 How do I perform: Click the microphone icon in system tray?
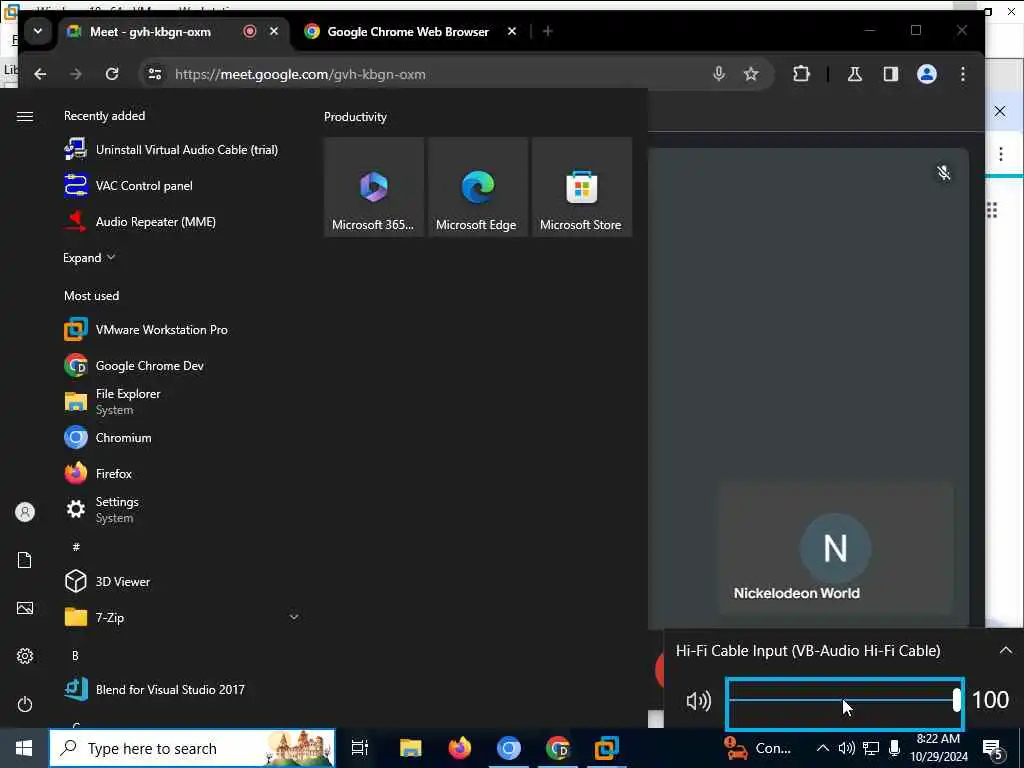pos(895,748)
